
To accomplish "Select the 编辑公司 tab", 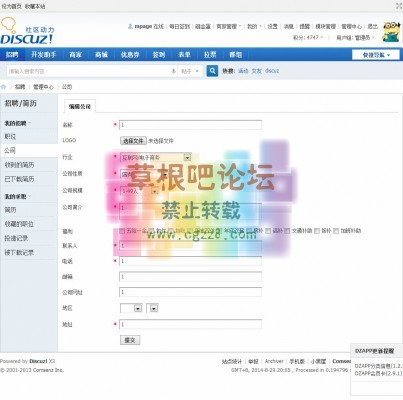I will (x=80, y=107).
